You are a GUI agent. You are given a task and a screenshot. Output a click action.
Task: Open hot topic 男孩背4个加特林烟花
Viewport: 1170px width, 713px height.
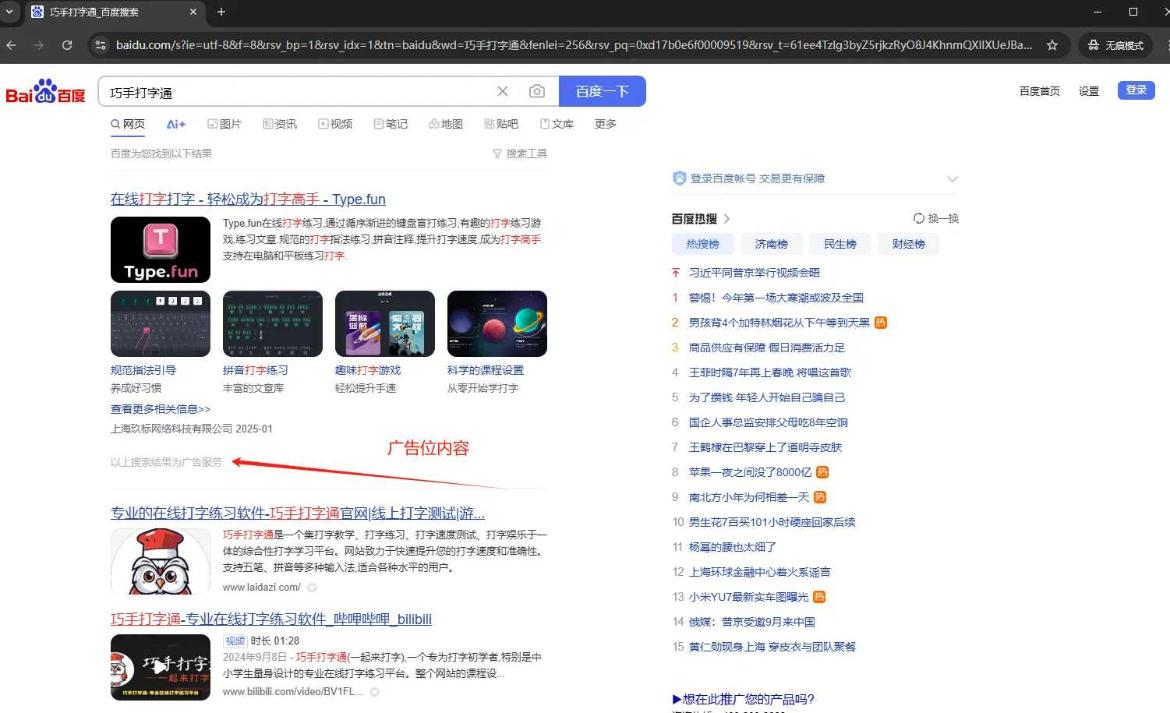coord(779,323)
